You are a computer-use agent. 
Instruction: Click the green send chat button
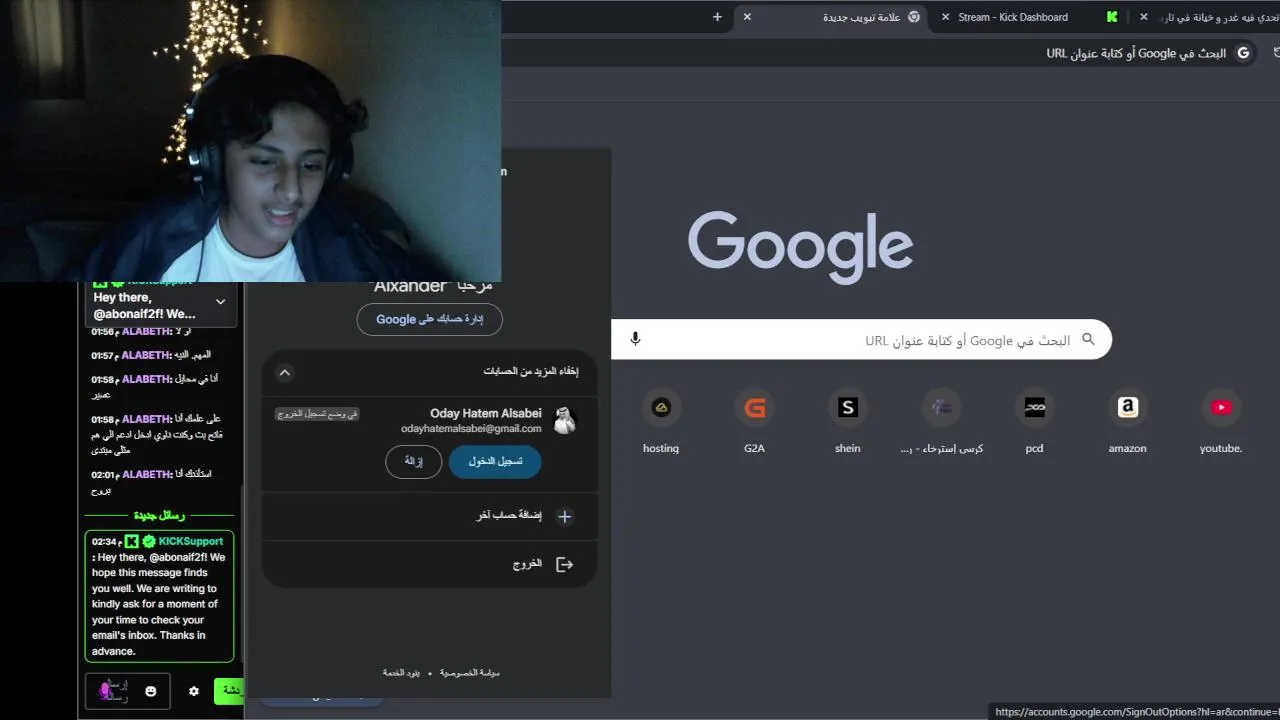click(229, 691)
